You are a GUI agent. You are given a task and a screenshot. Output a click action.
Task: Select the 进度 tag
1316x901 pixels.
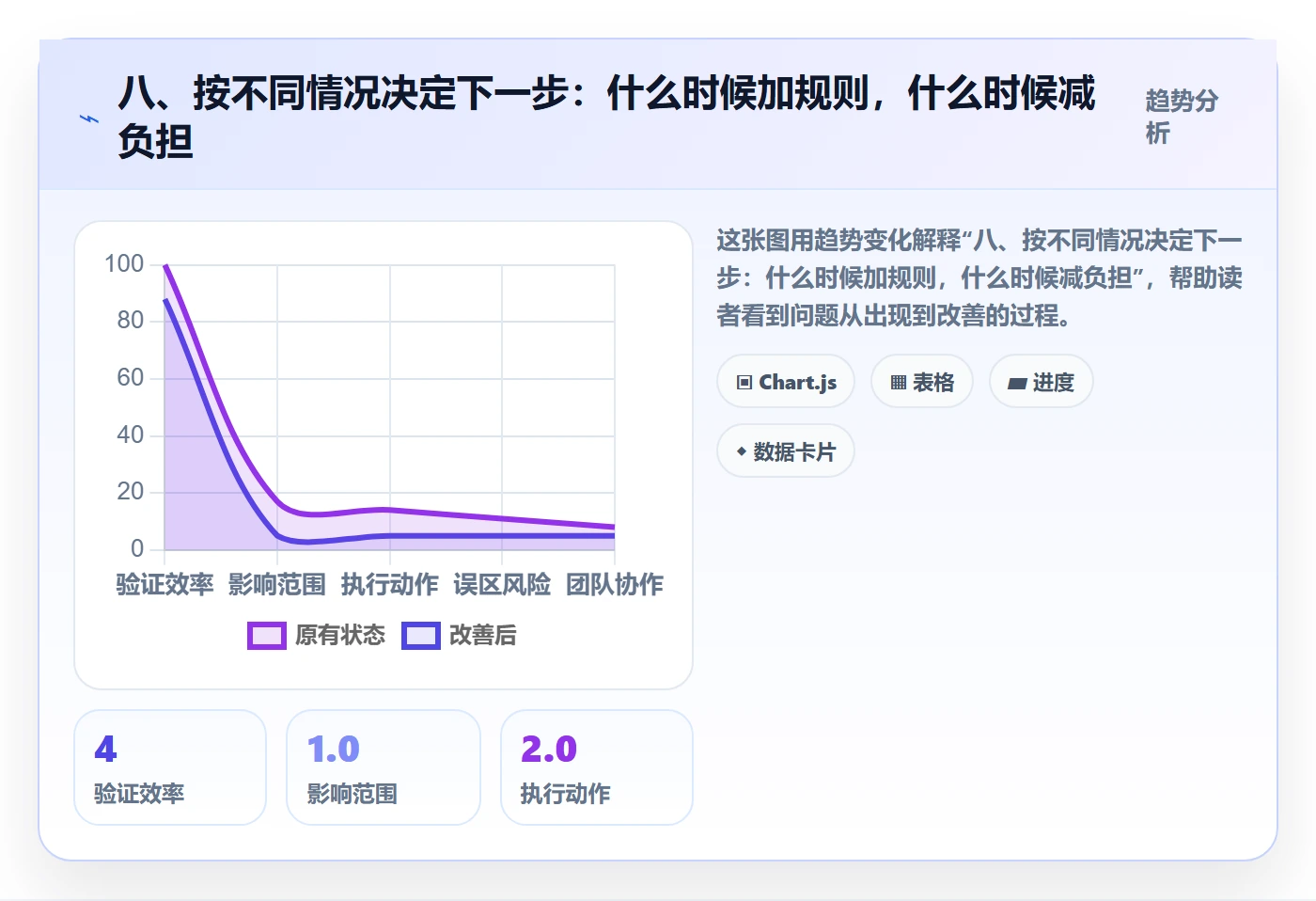[1042, 382]
